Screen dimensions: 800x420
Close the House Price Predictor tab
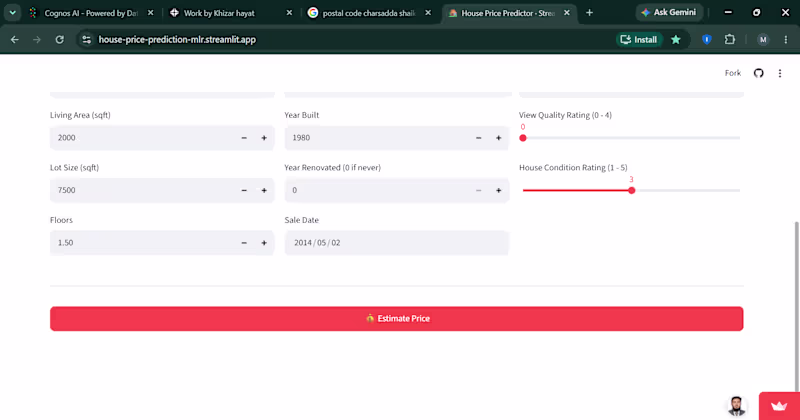(x=567, y=13)
